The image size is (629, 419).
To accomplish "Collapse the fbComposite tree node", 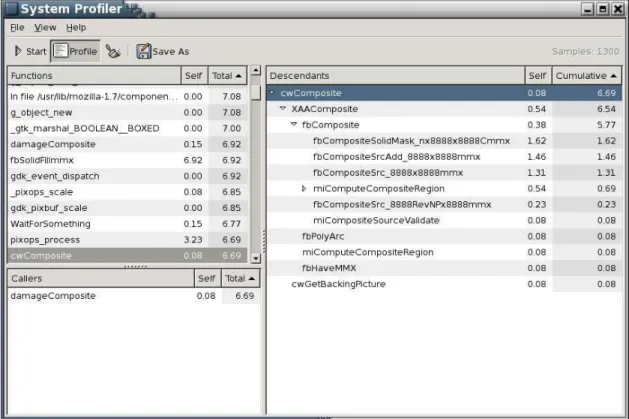I will (x=294, y=124).
